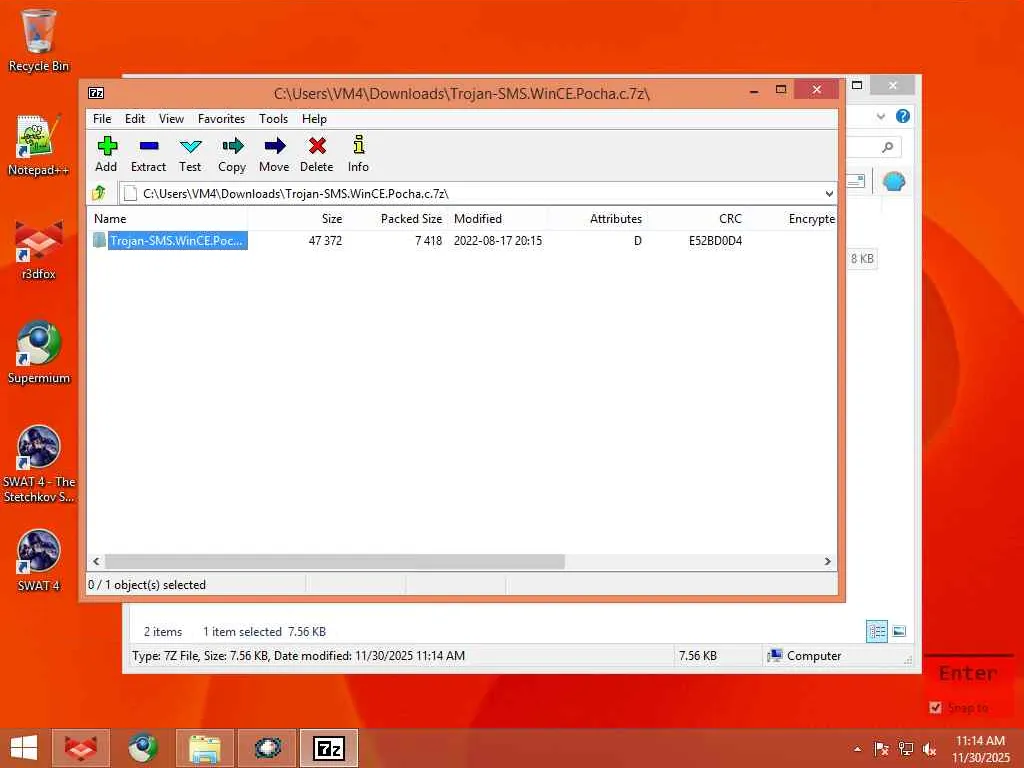Click the E52BD0D4 CRC value

coord(715,241)
